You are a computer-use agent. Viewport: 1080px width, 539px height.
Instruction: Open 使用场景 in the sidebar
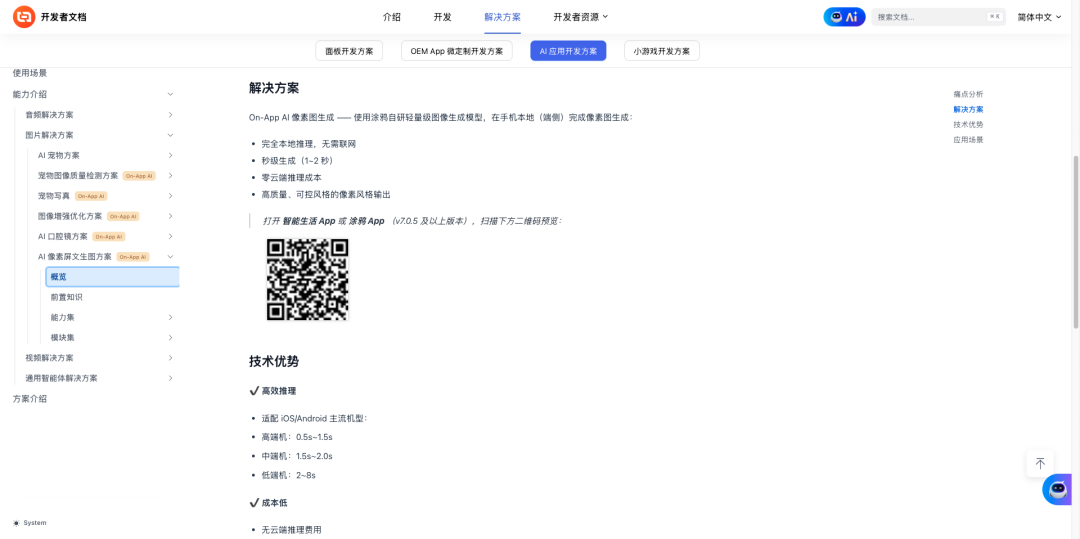tap(30, 73)
